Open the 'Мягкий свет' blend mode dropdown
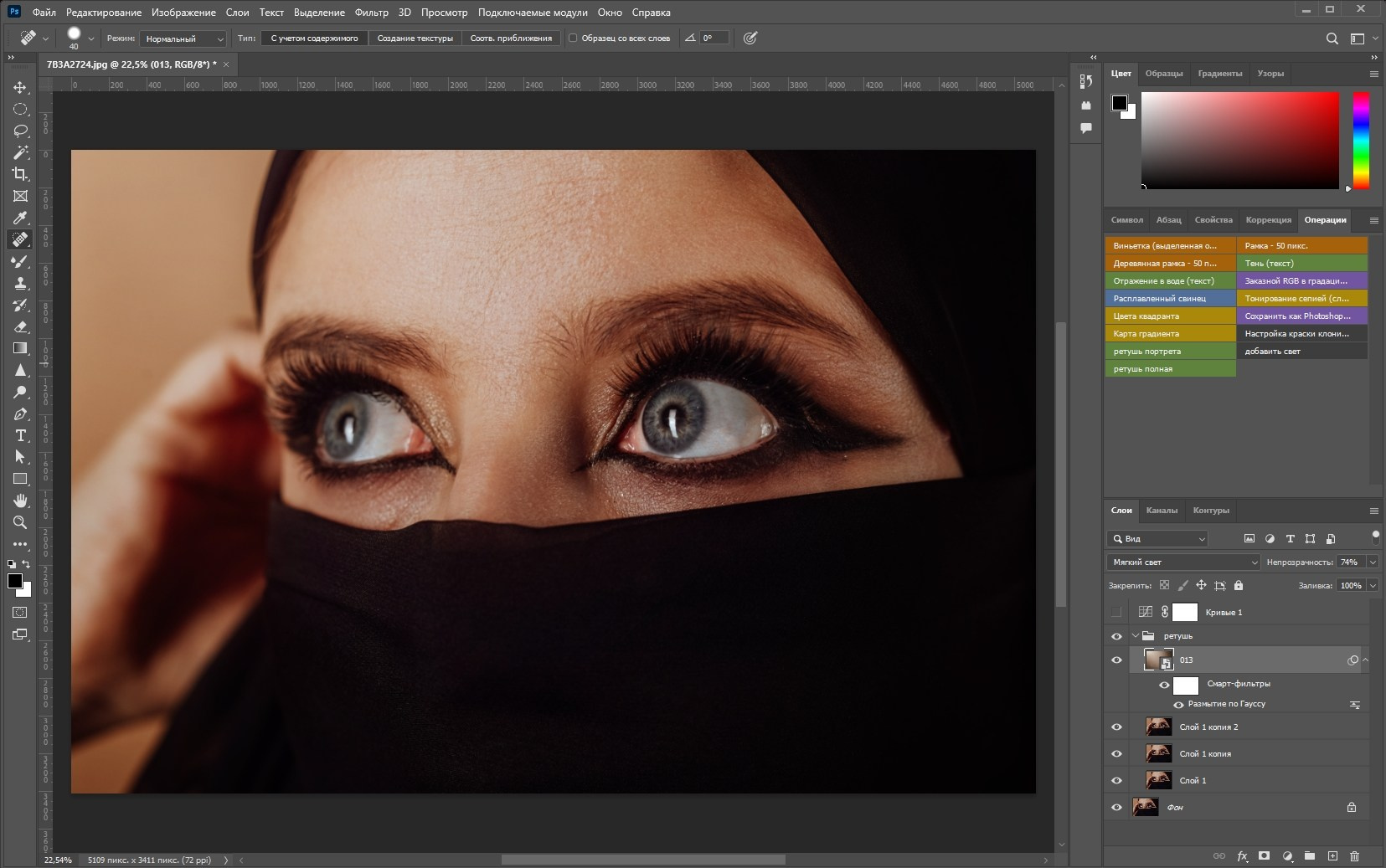The image size is (1386, 868). point(1182,562)
